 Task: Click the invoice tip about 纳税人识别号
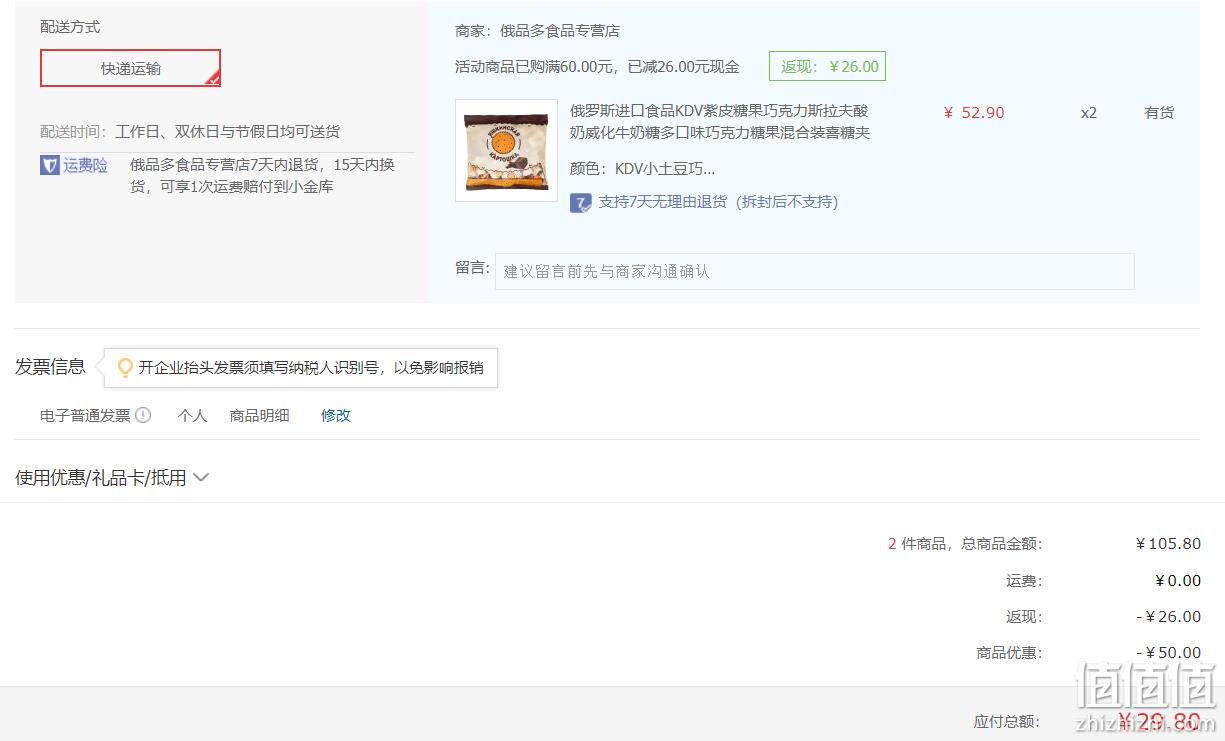[311, 368]
